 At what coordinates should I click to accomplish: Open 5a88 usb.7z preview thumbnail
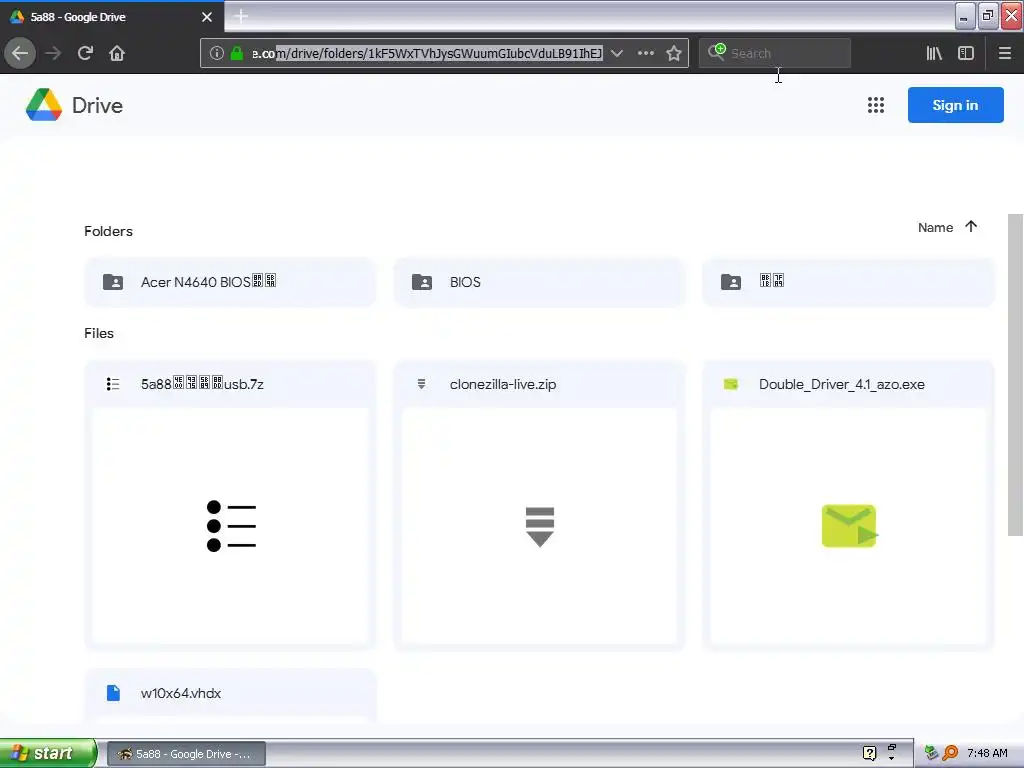pos(231,526)
